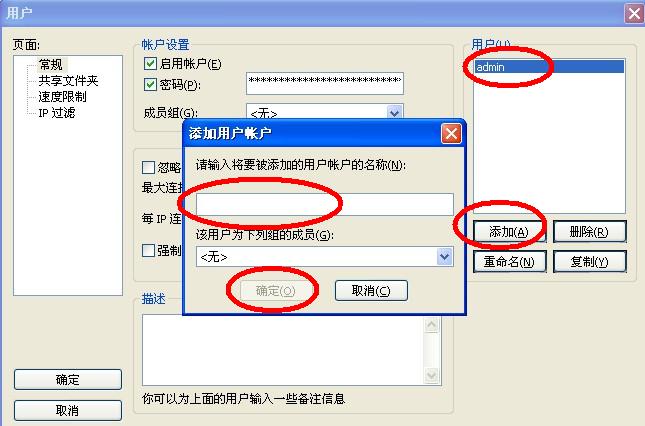Close the 用户 window via the title bar X
The height and width of the screenshot is (426, 645).
pyautogui.click(x=634, y=14)
